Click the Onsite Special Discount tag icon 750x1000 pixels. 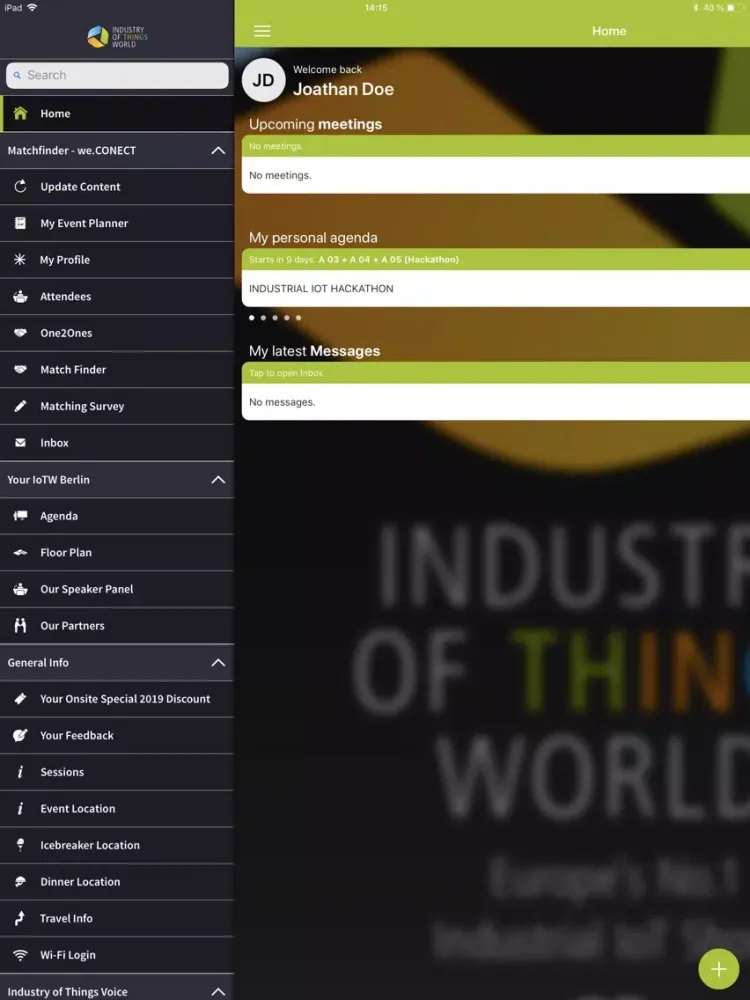click(x=20, y=698)
